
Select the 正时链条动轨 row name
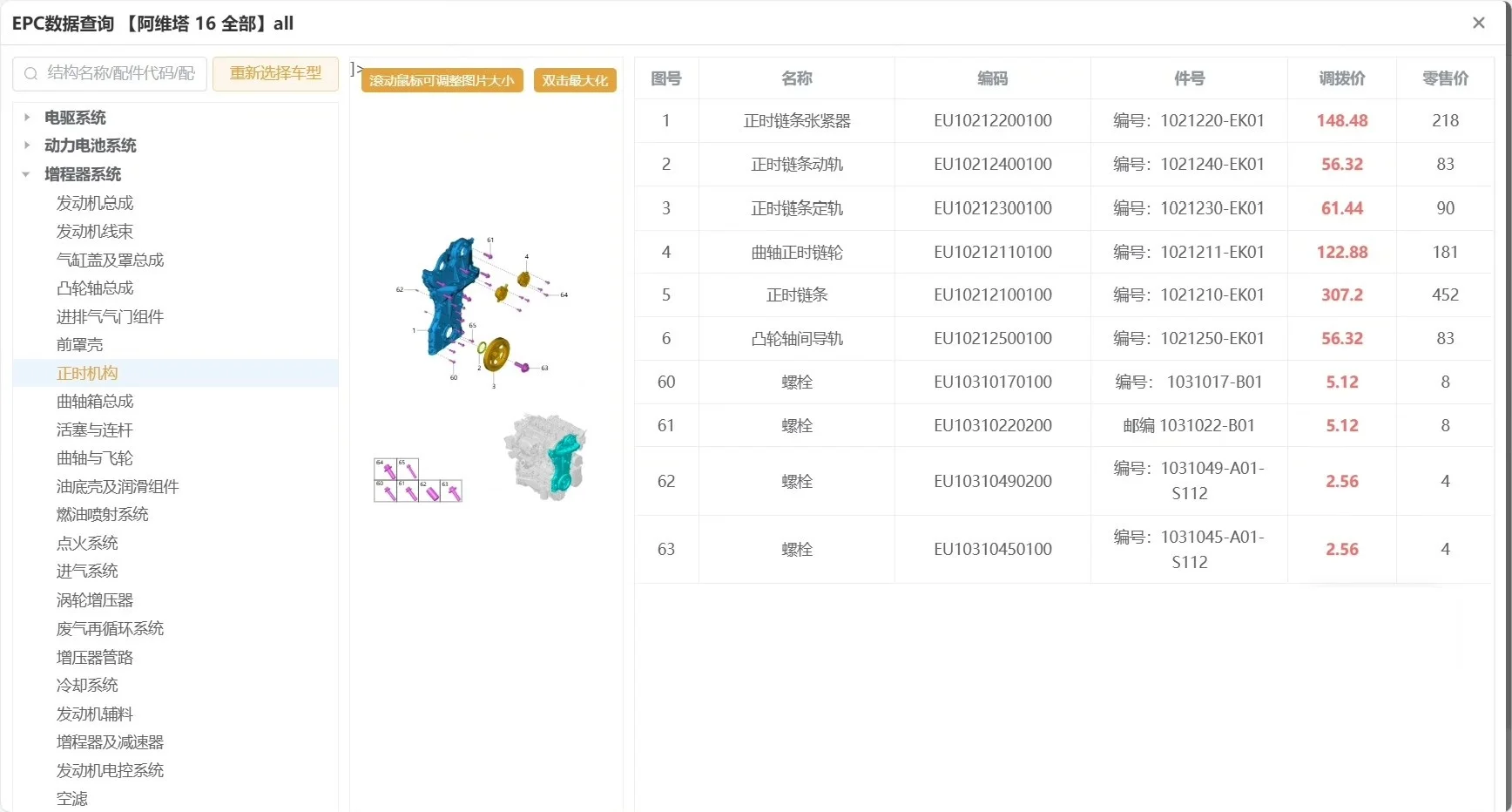click(x=797, y=165)
